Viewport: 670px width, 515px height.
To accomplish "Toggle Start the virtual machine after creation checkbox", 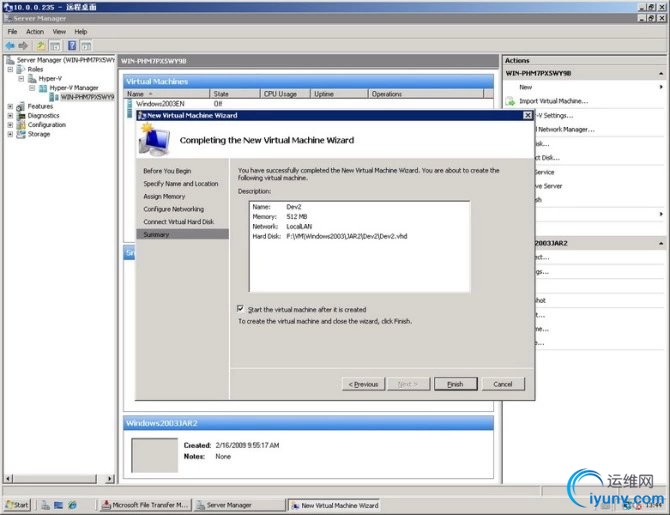I will point(241,309).
